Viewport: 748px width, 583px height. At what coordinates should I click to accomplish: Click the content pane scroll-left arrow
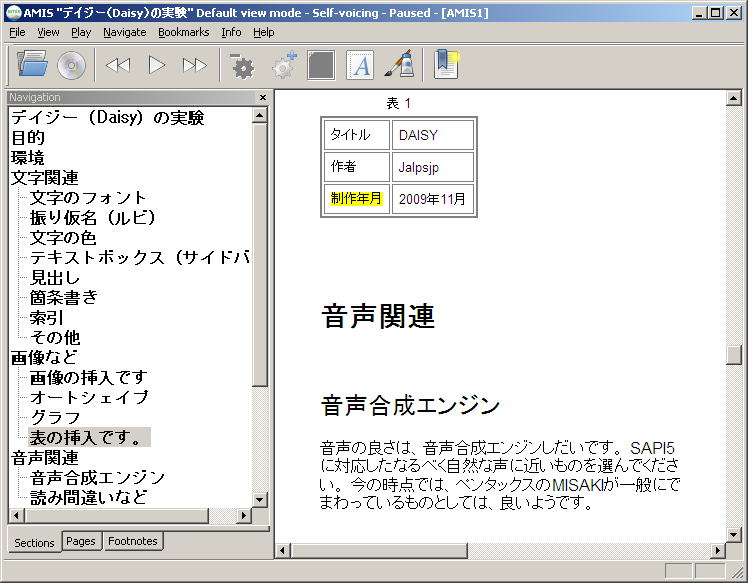point(283,551)
